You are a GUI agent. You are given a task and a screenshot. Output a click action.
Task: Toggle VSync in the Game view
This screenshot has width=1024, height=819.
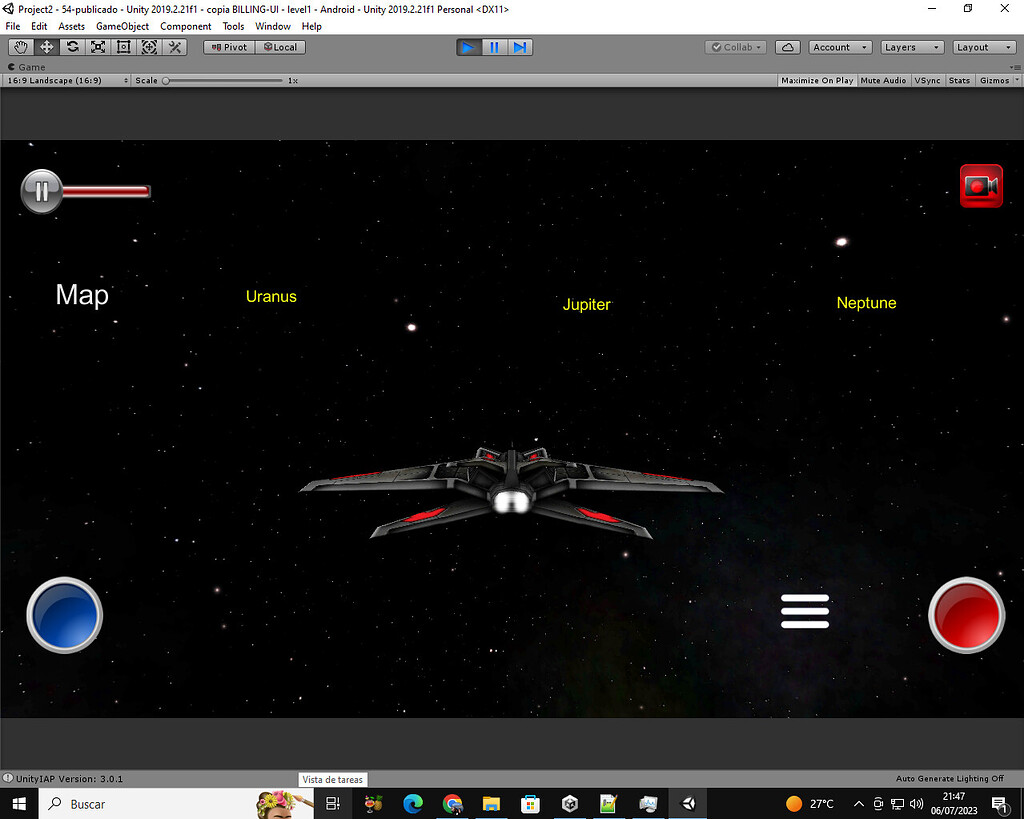(x=927, y=80)
